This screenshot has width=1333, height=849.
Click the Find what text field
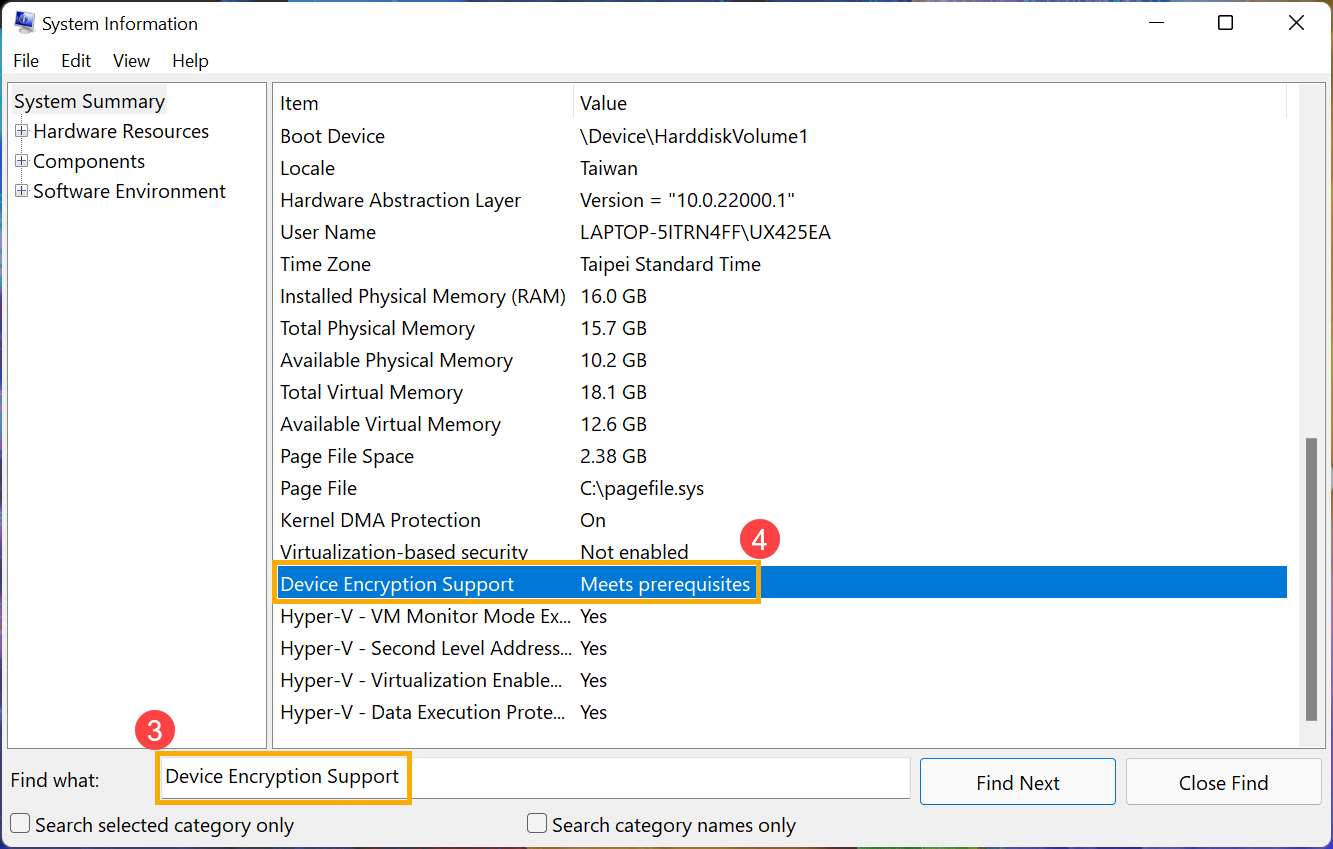650,778
